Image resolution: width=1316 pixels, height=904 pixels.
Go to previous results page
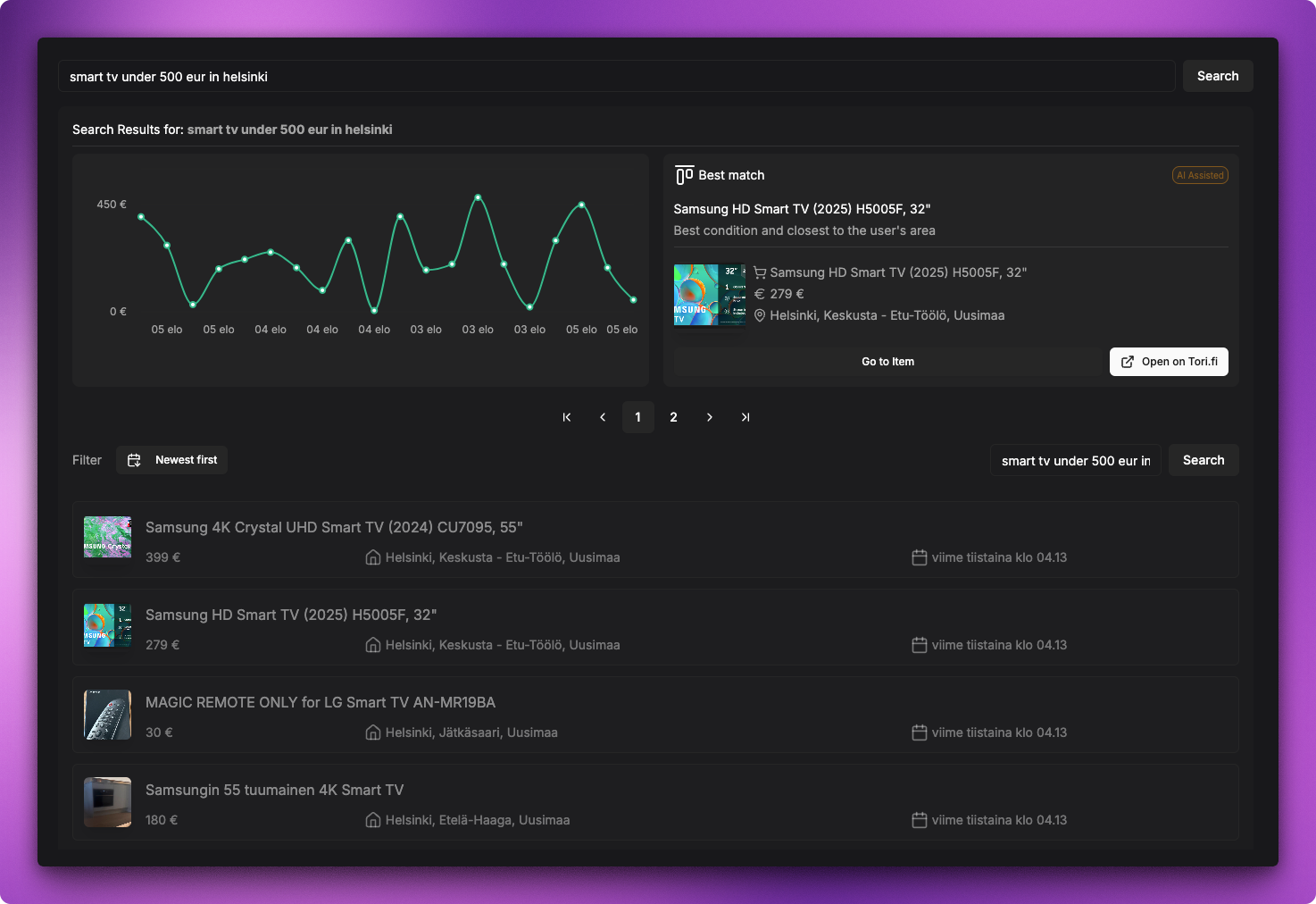[603, 417]
